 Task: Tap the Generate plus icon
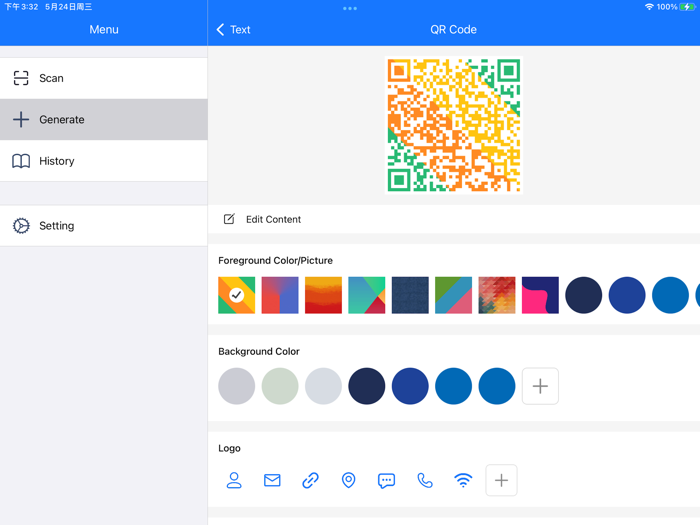point(21,120)
